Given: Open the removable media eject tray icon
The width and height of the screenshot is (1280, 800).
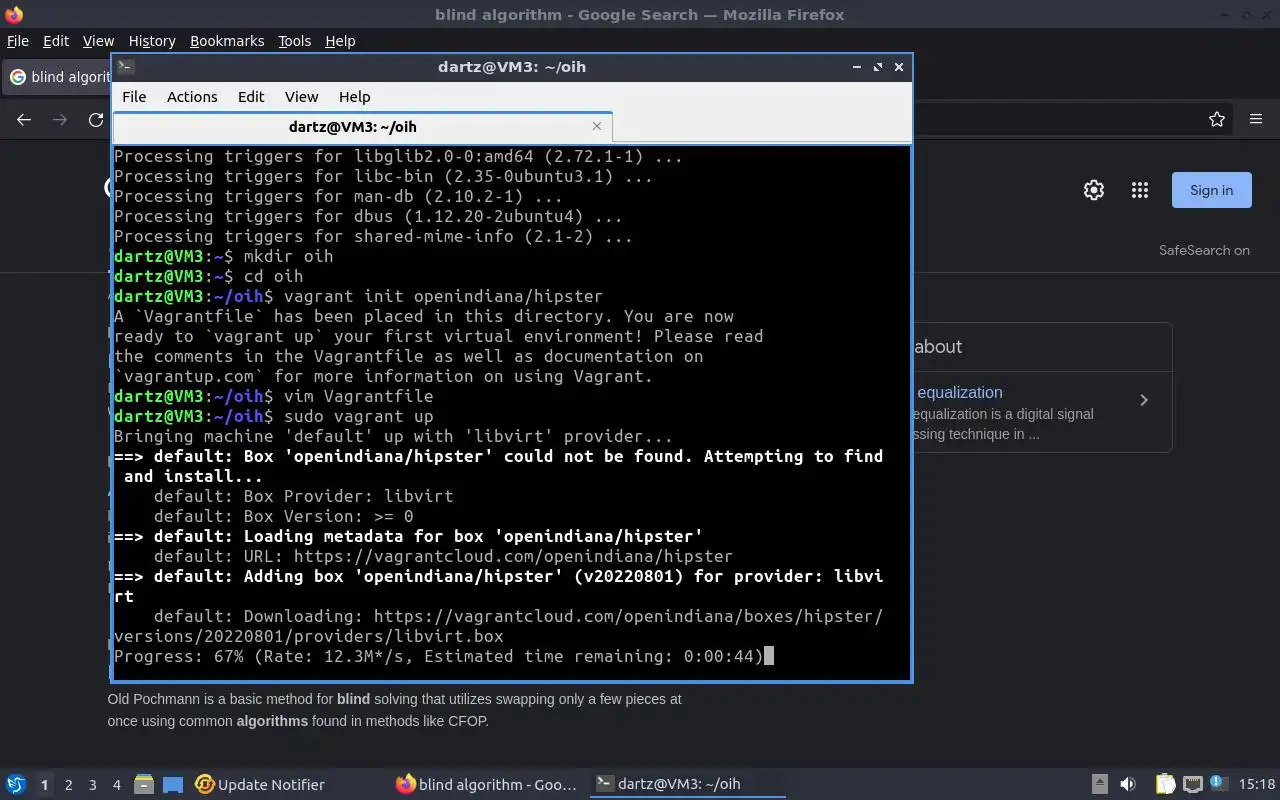Looking at the screenshot, I should 1099,785.
